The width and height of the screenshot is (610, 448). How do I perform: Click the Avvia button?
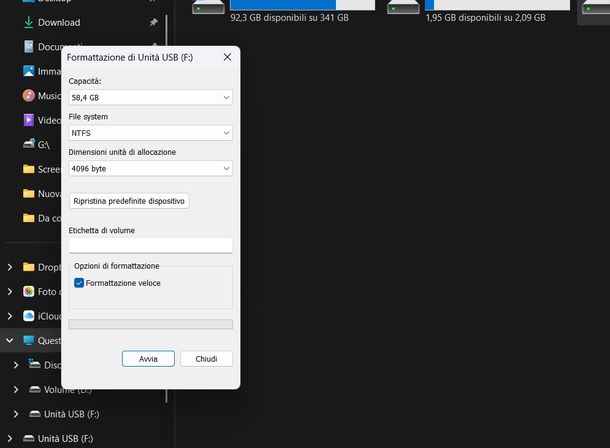coord(148,359)
